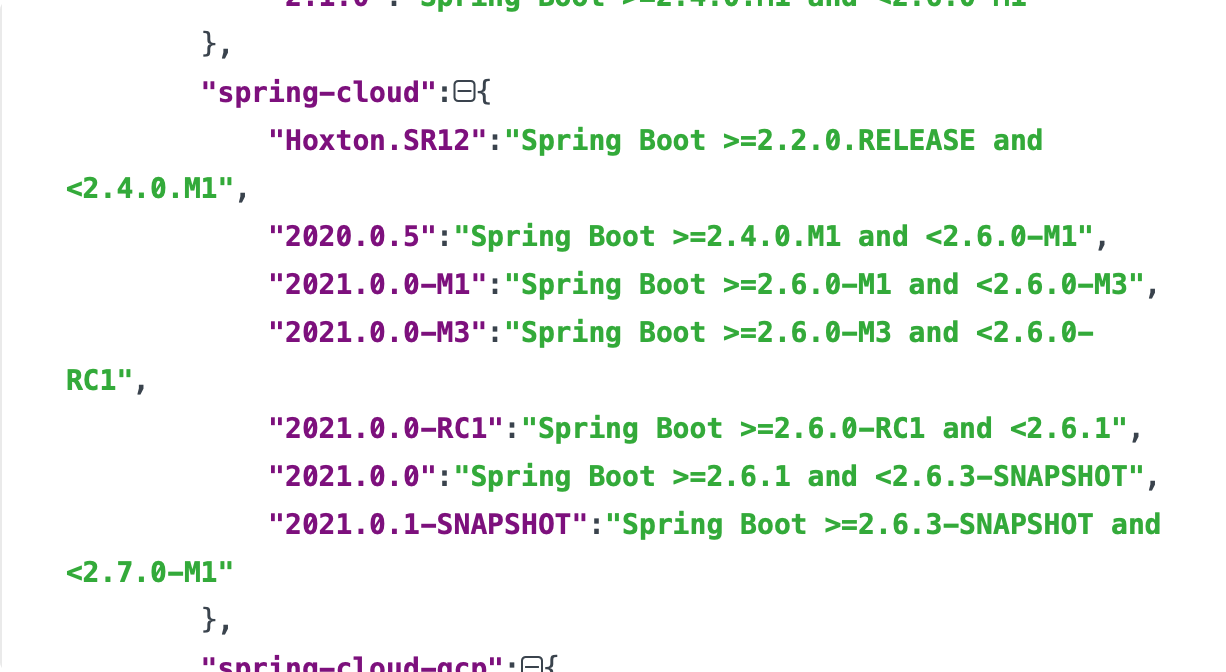The width and height of the screenshot is (1226, 672).
Task: Click the "2021.0.1-SNAPSHOT" key
Action: coord(428,525)
